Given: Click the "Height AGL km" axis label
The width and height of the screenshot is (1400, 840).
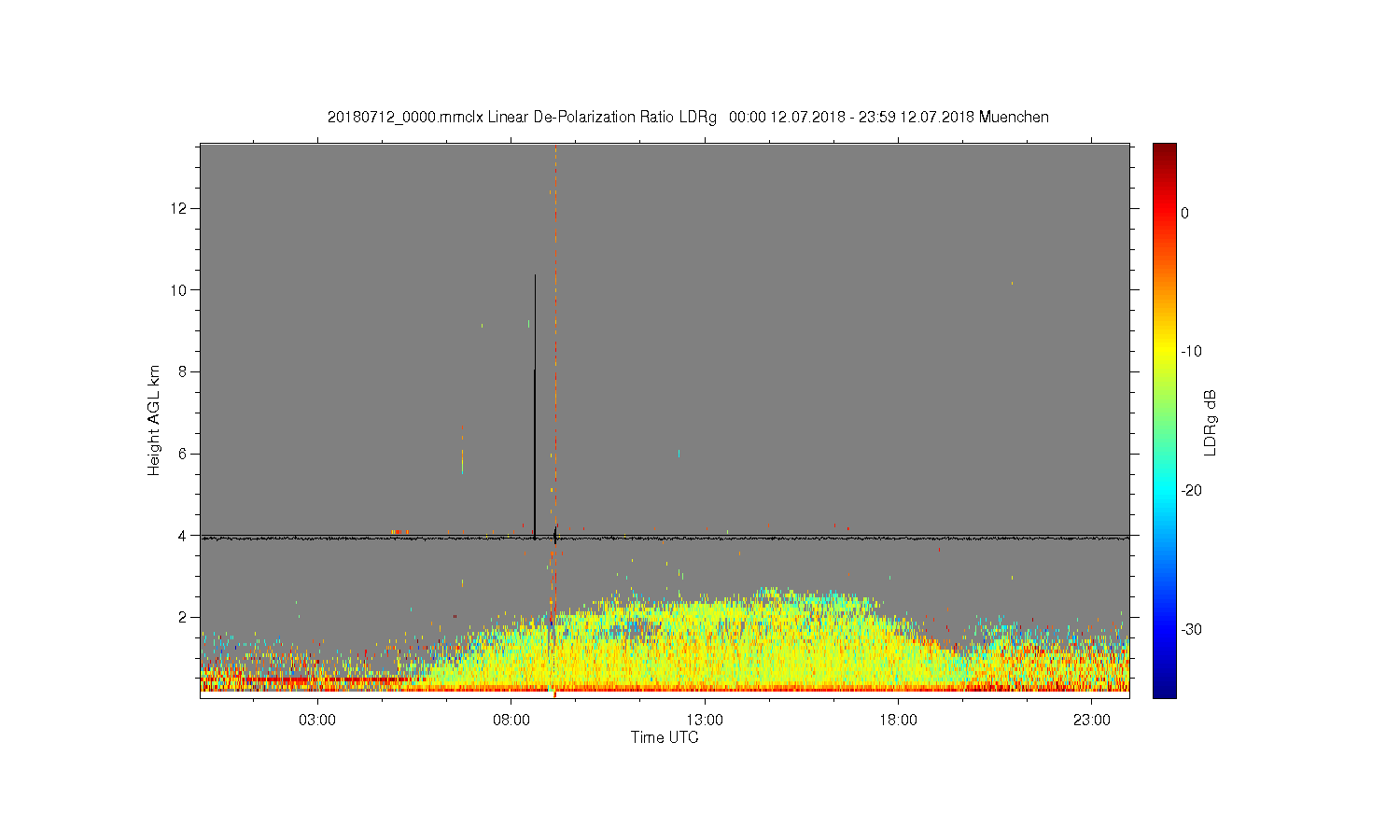Looking at the screenshot, I should point(154,420).
